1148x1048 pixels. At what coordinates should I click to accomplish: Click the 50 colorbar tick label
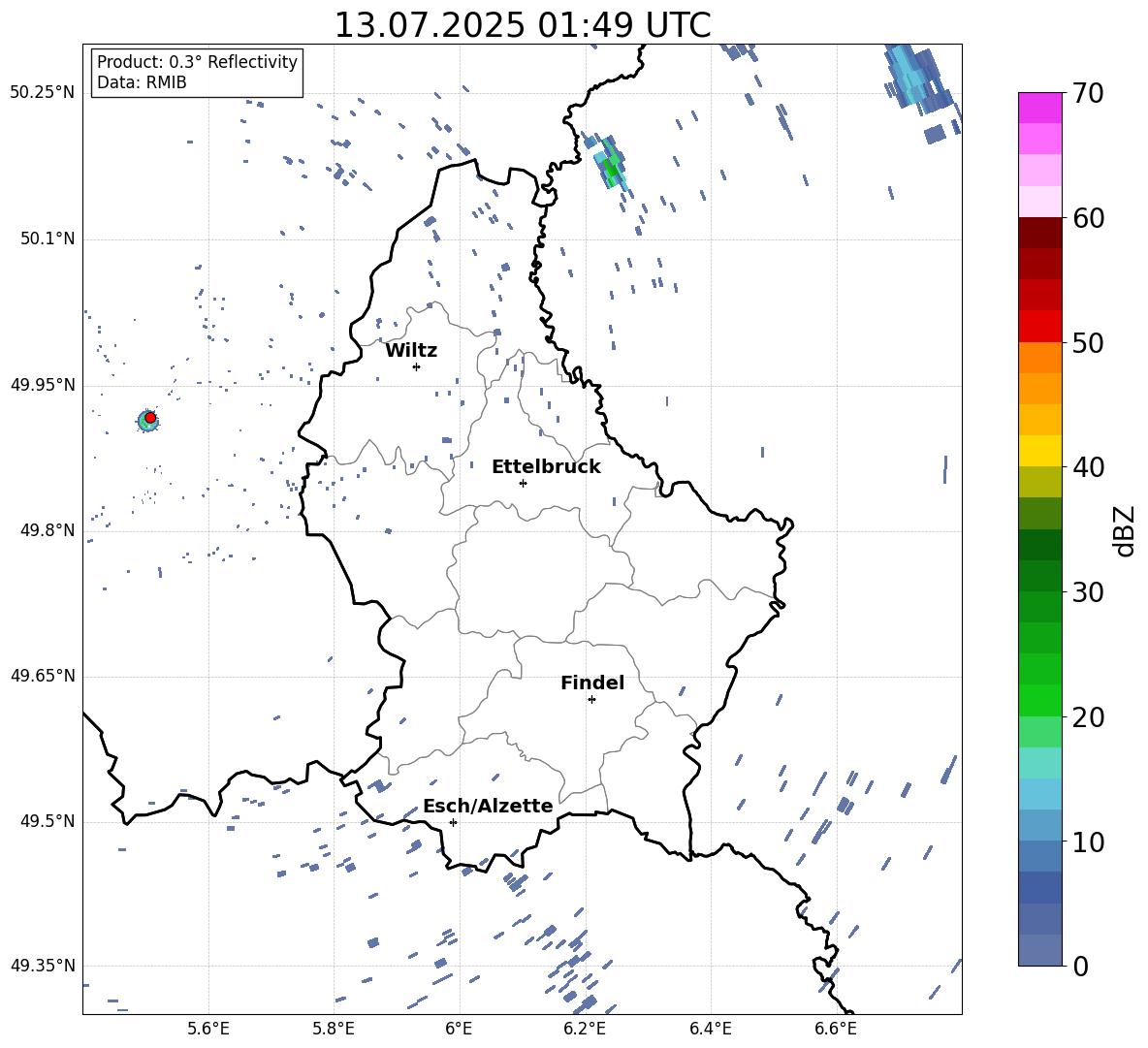coord(1088,342)
